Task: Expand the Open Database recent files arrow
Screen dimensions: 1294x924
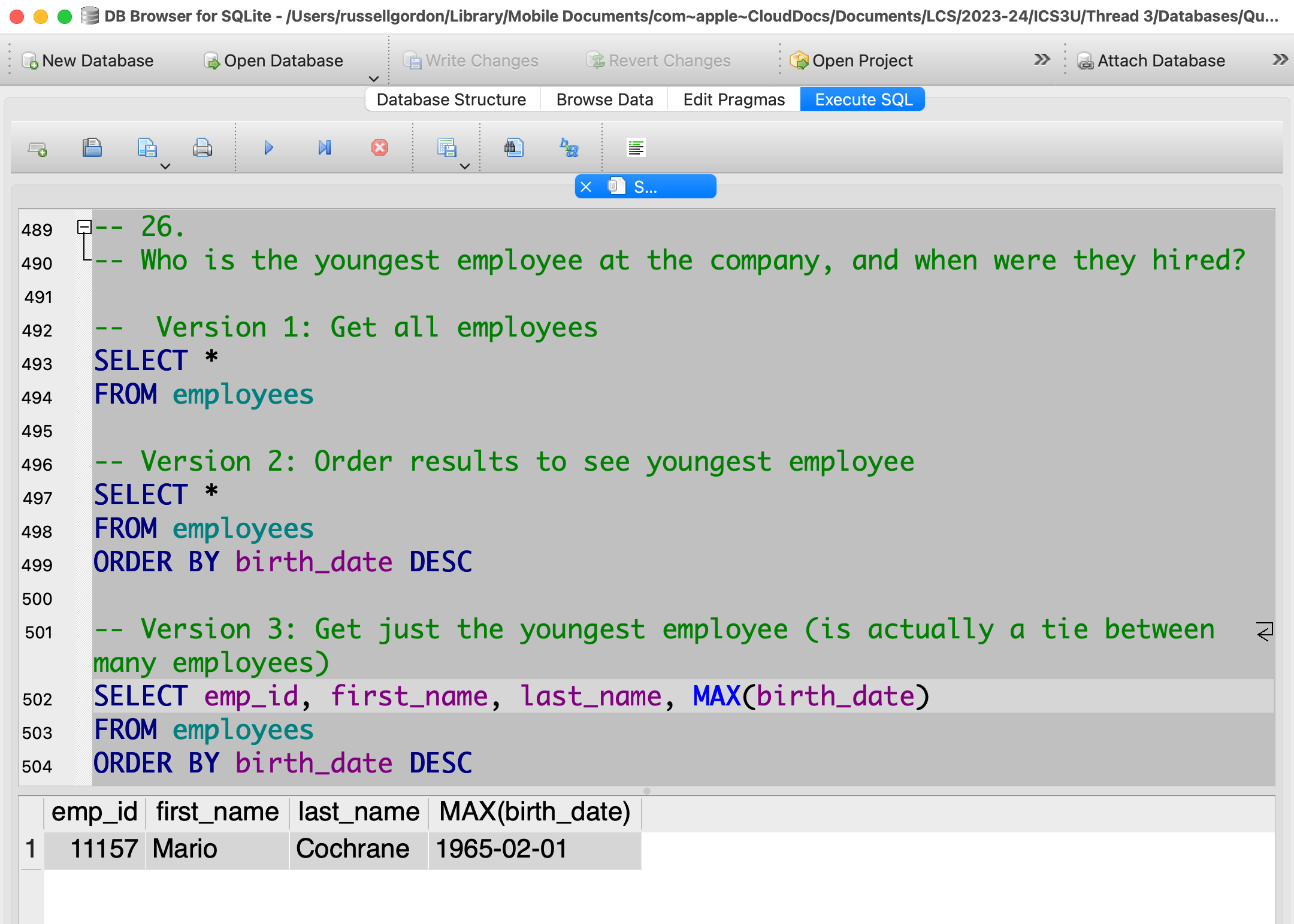Action: [x=374, y=79]
